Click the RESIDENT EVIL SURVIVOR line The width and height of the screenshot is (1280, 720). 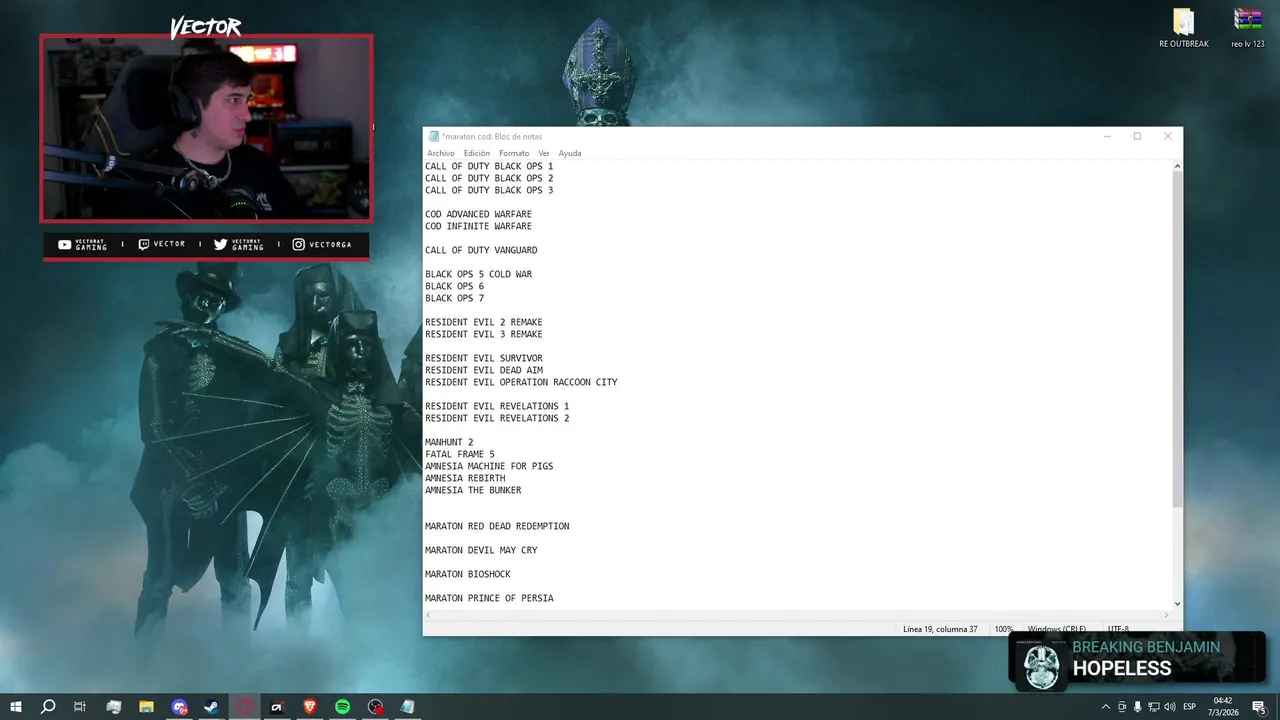click(x=484, y=358)
